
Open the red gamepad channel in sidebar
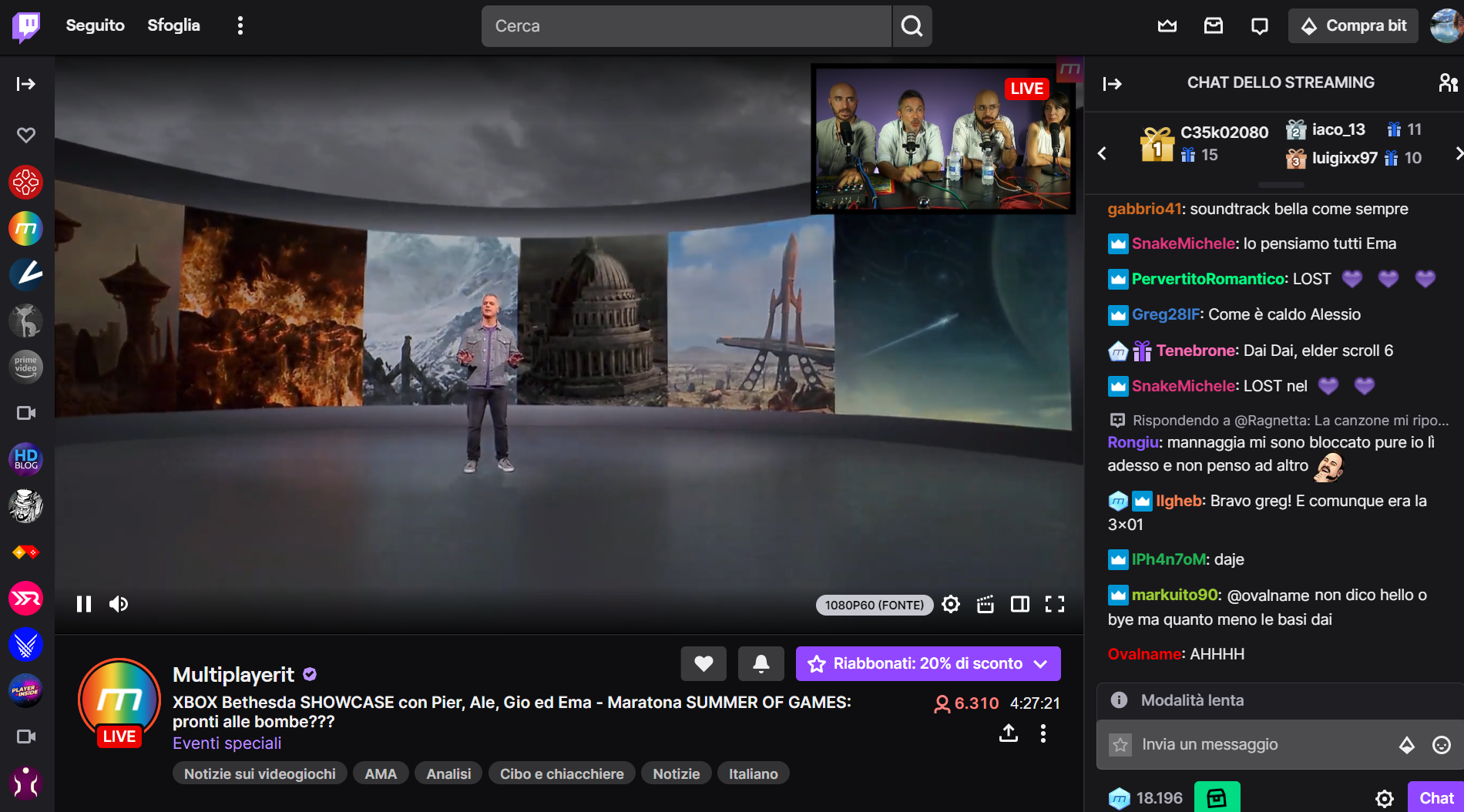coord(25,183)
